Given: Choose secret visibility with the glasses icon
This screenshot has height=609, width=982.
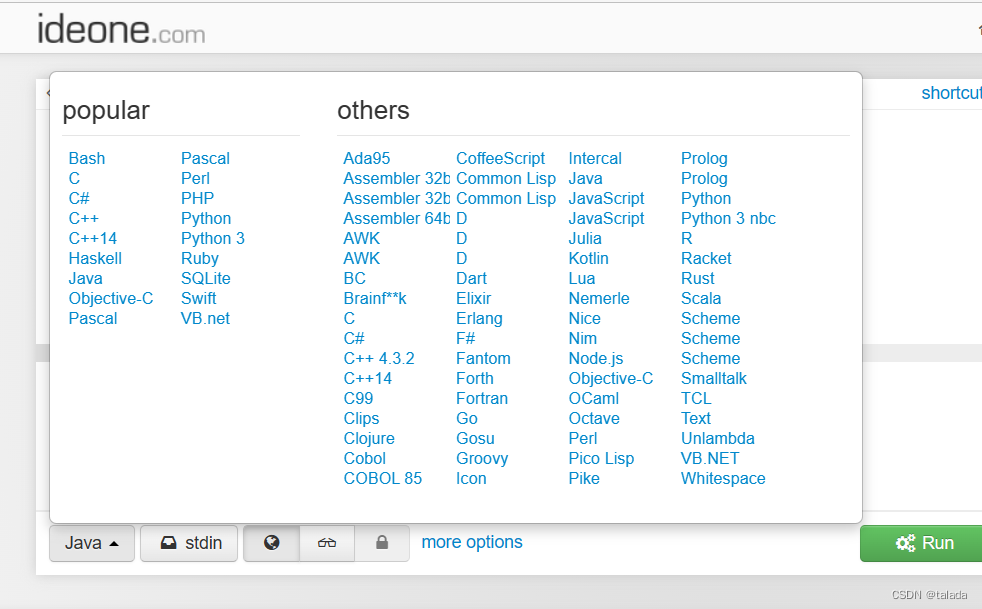Looking at the screenshot, I should 327,543.
